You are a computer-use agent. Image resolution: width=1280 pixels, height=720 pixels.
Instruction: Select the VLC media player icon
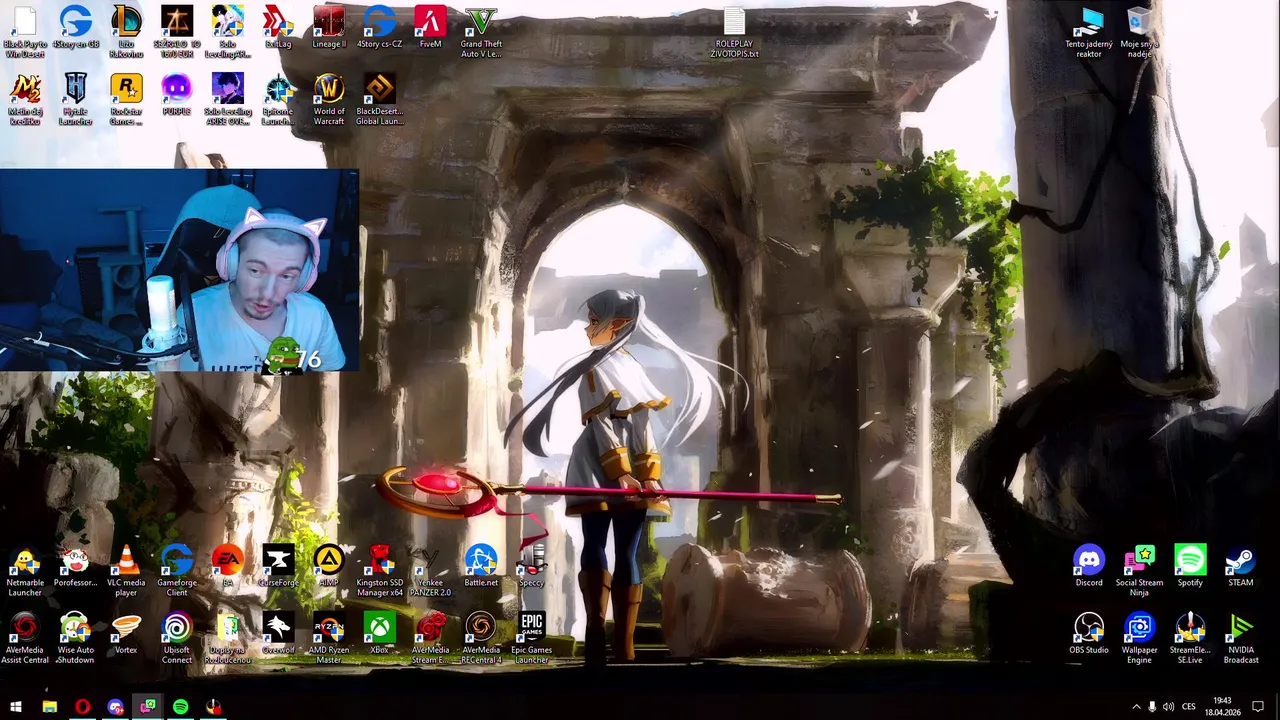pos(126,572)
